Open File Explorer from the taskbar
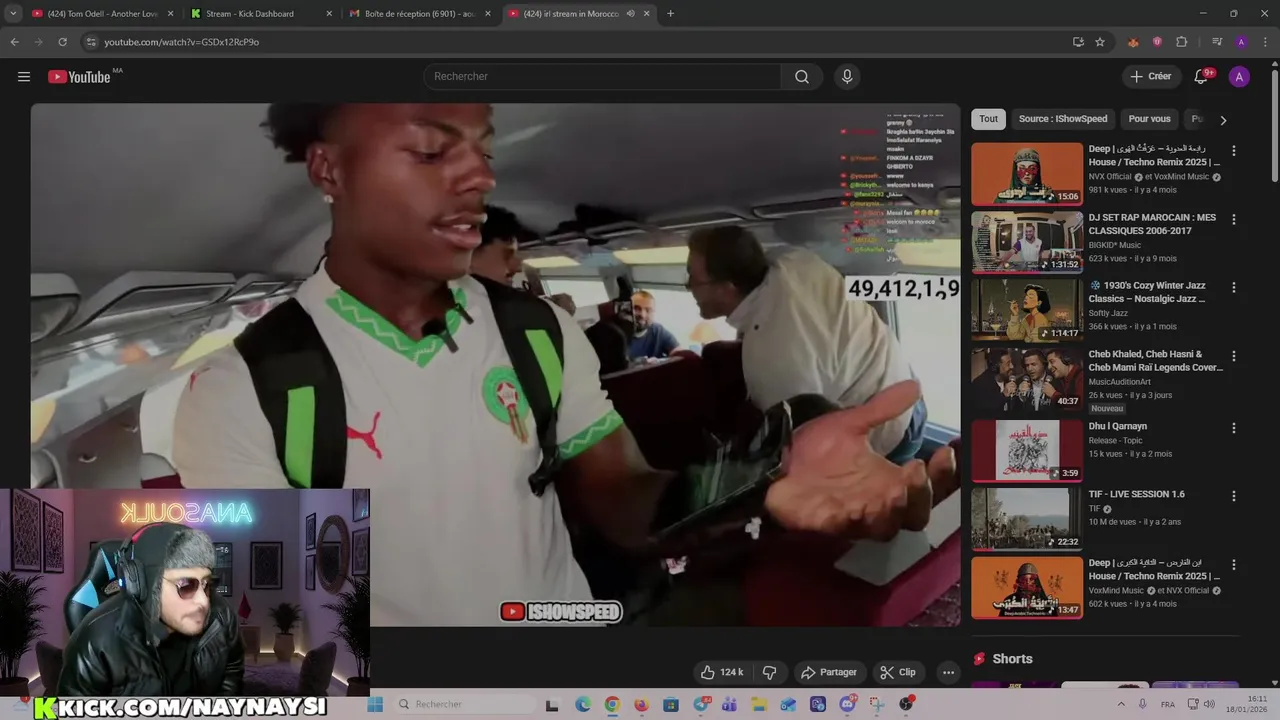The image size is (1280, 720). (x=759, y=704)
